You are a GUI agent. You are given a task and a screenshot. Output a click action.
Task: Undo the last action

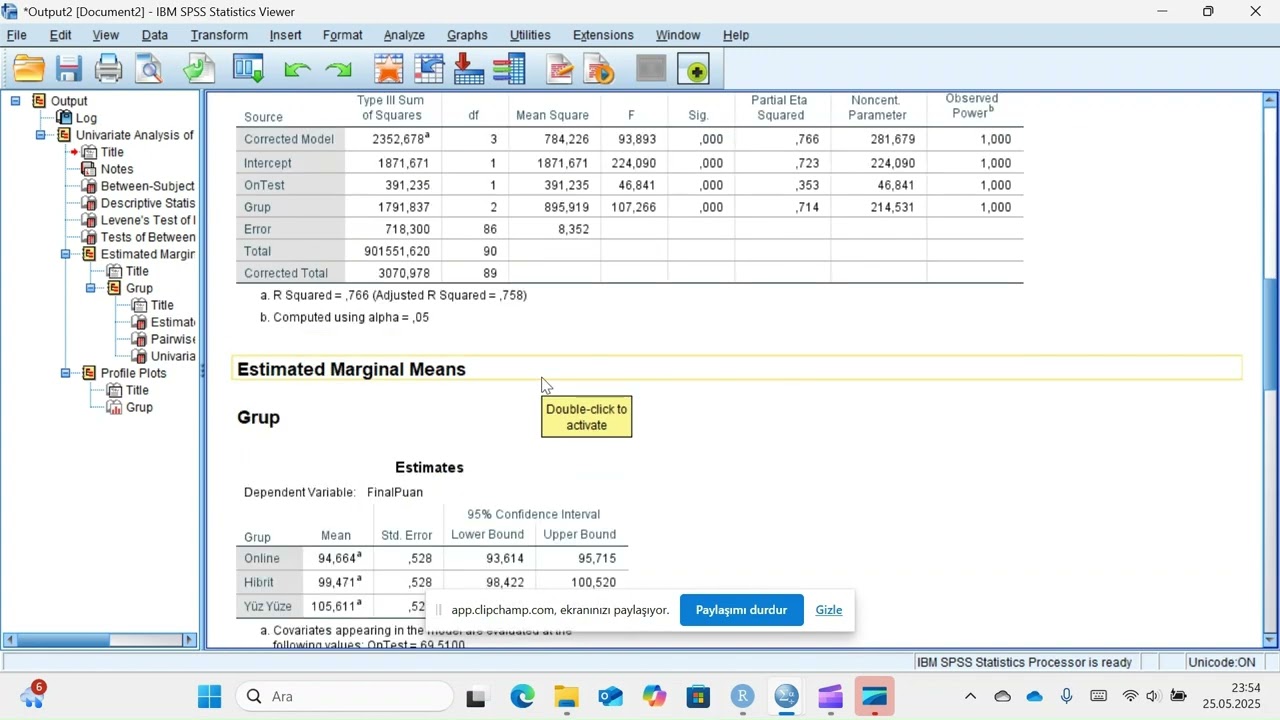[297, 70]
